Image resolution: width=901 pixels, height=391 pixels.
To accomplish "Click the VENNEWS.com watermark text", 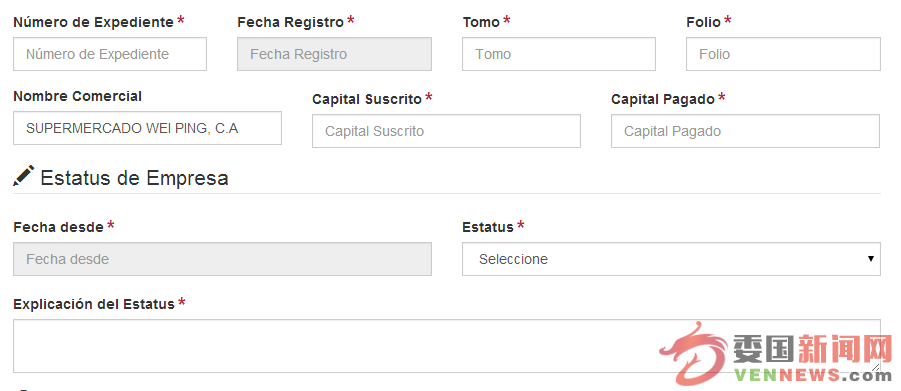I will tap(813, 376).
